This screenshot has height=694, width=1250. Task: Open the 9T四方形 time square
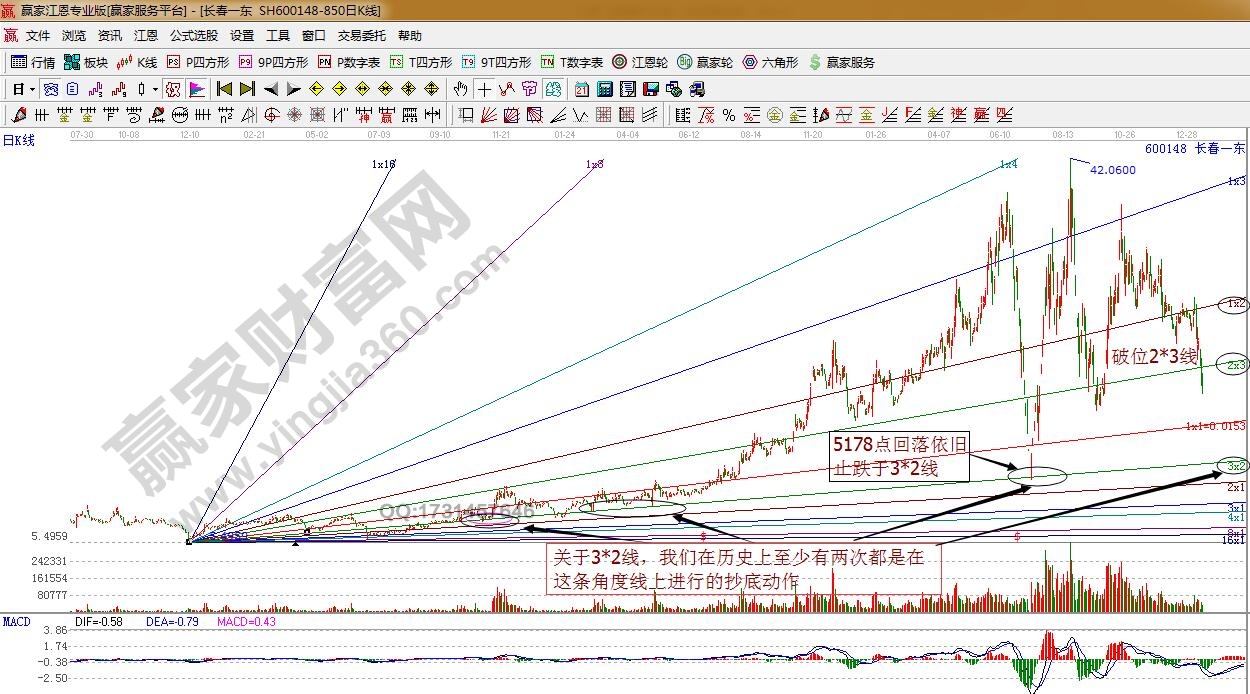click(497, 62)
